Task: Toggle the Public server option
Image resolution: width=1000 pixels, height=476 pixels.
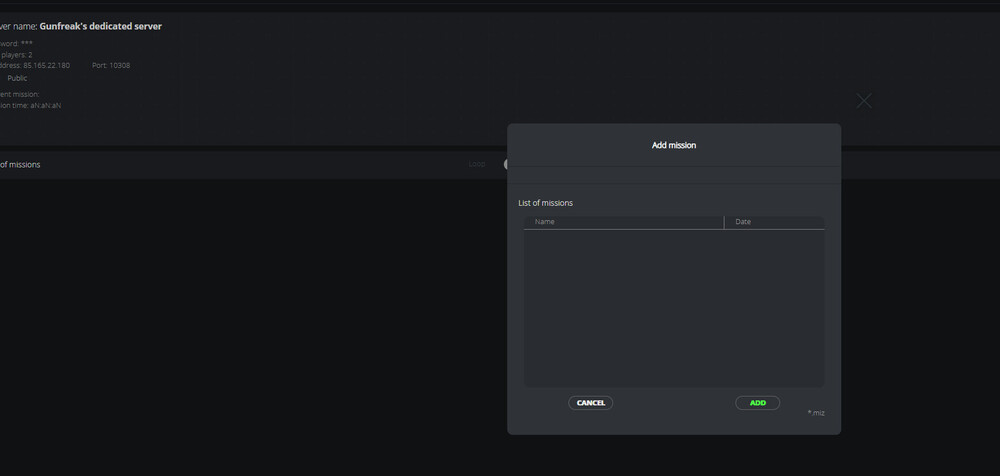Action: click(17, 78)
